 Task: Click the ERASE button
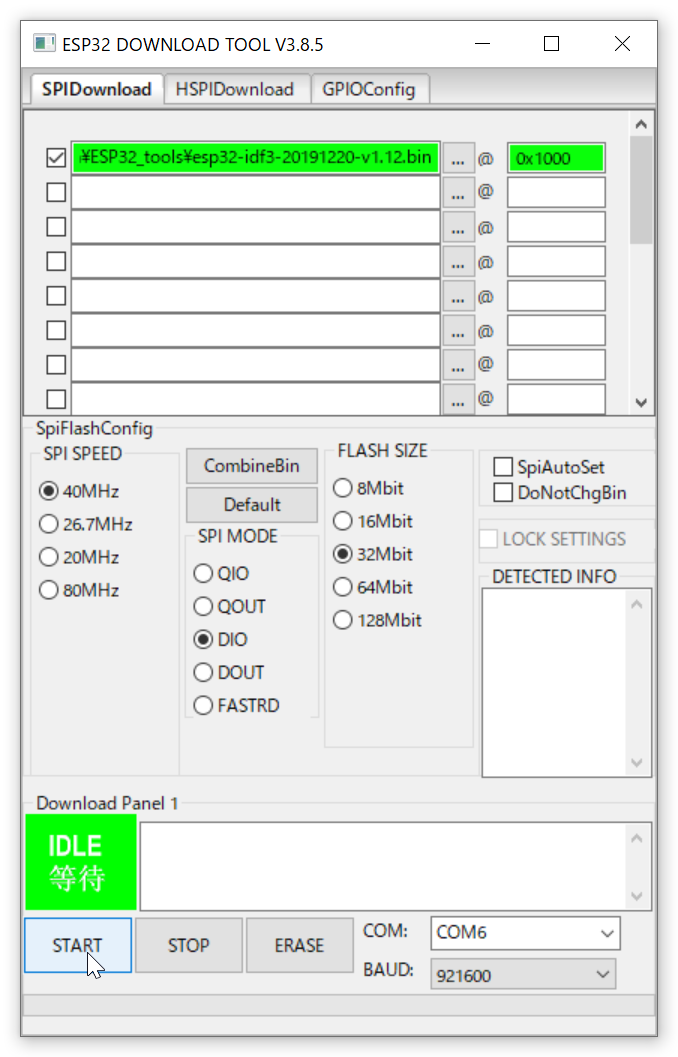pyautogui.click(x=299, y=945)
